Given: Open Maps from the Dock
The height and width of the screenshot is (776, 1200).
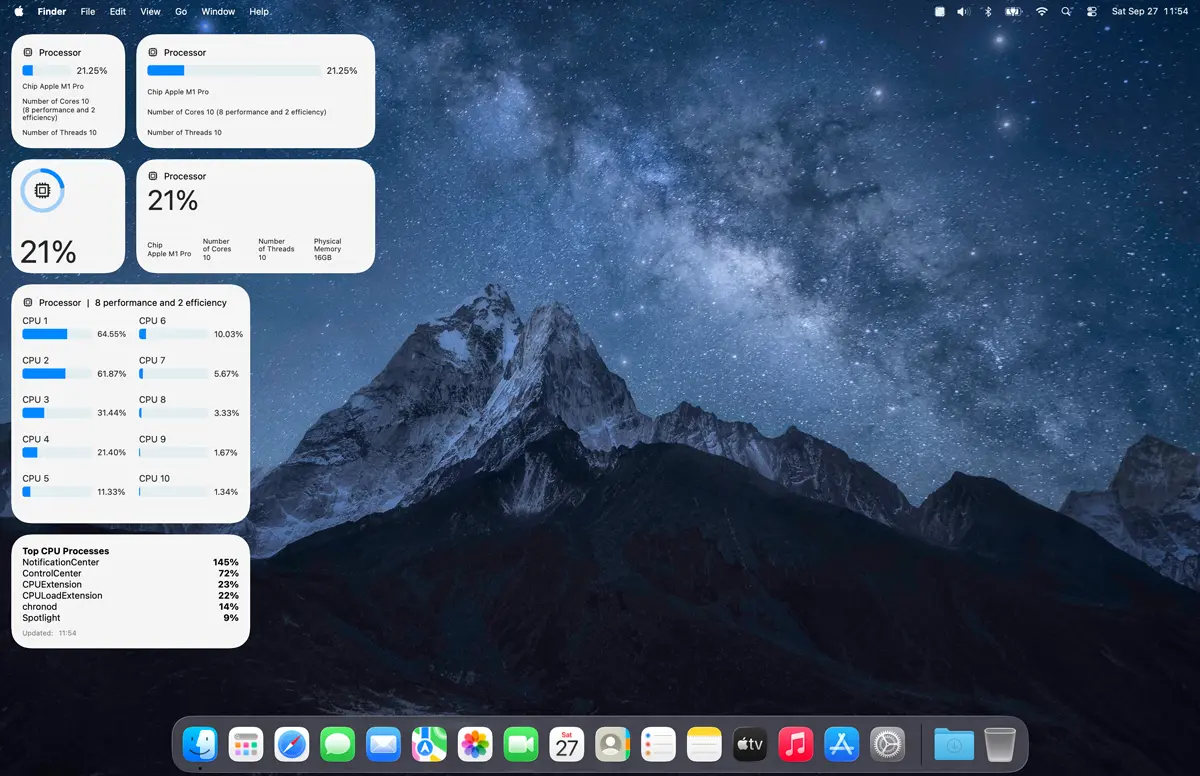Looking at the screenshot, I should point(429,744).
